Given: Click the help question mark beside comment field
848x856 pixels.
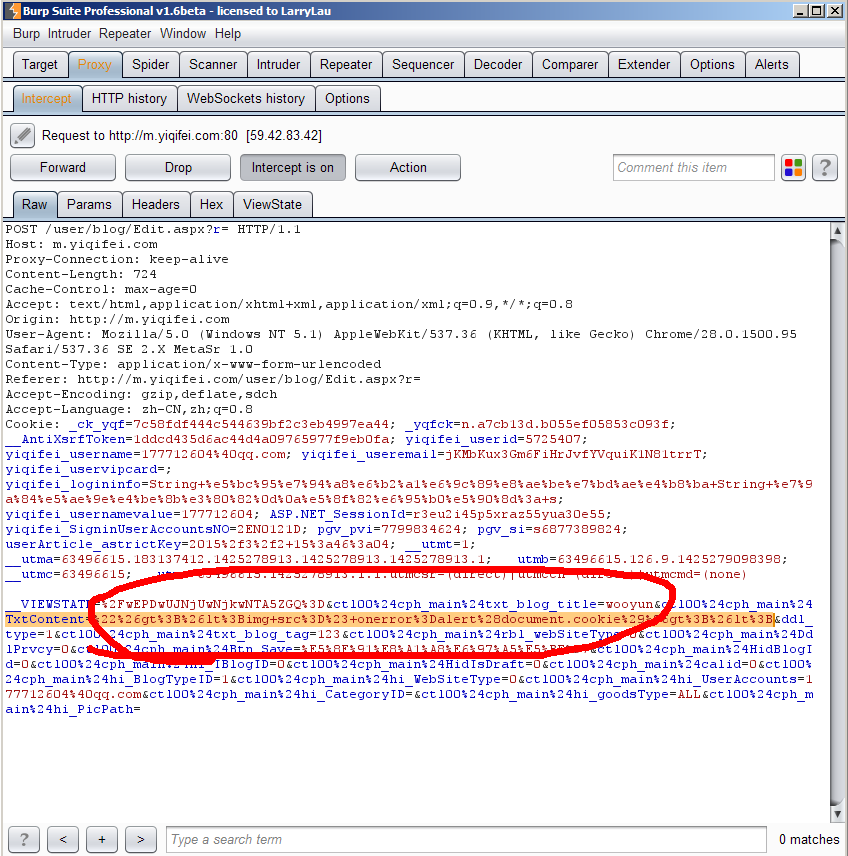Looking at the screenshot, I should coord(825,168).
